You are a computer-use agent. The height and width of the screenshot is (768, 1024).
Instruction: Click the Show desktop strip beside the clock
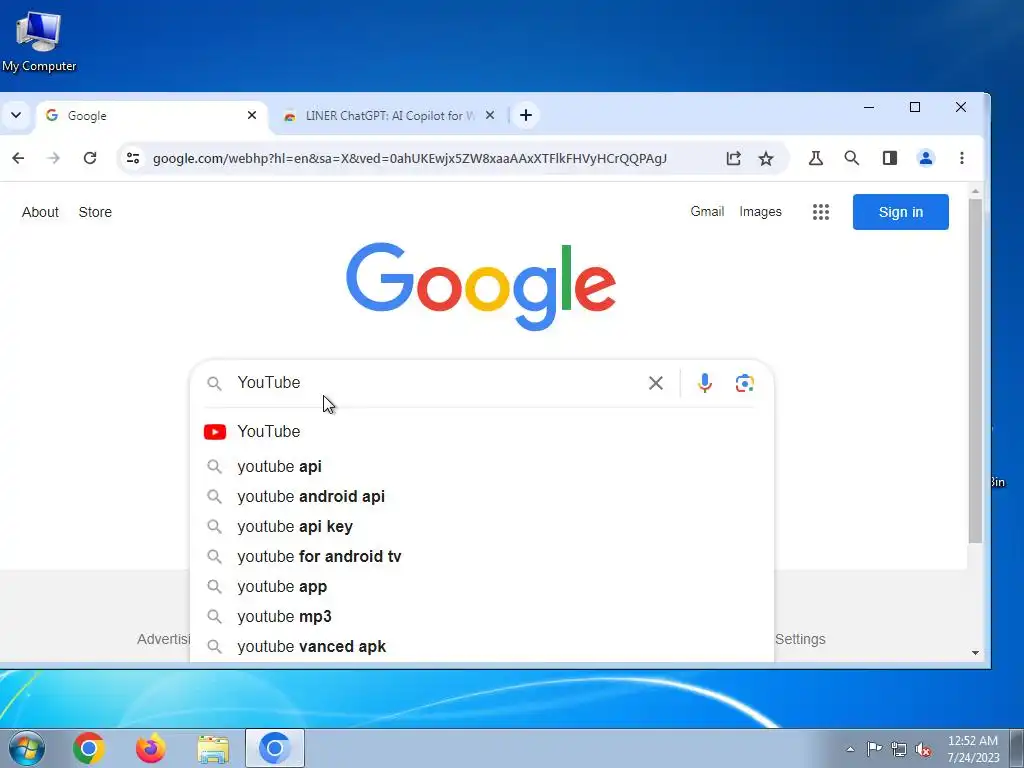pyautogui.click(x=1016, y=748)
